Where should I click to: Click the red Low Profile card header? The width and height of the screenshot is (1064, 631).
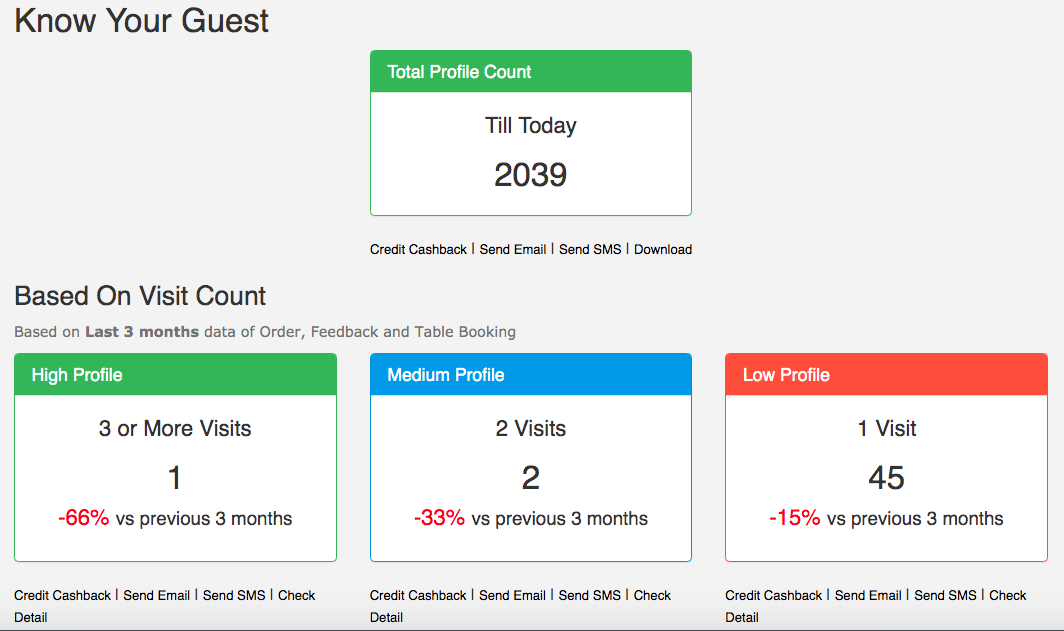pyautogui.click(x=886, y=375)
